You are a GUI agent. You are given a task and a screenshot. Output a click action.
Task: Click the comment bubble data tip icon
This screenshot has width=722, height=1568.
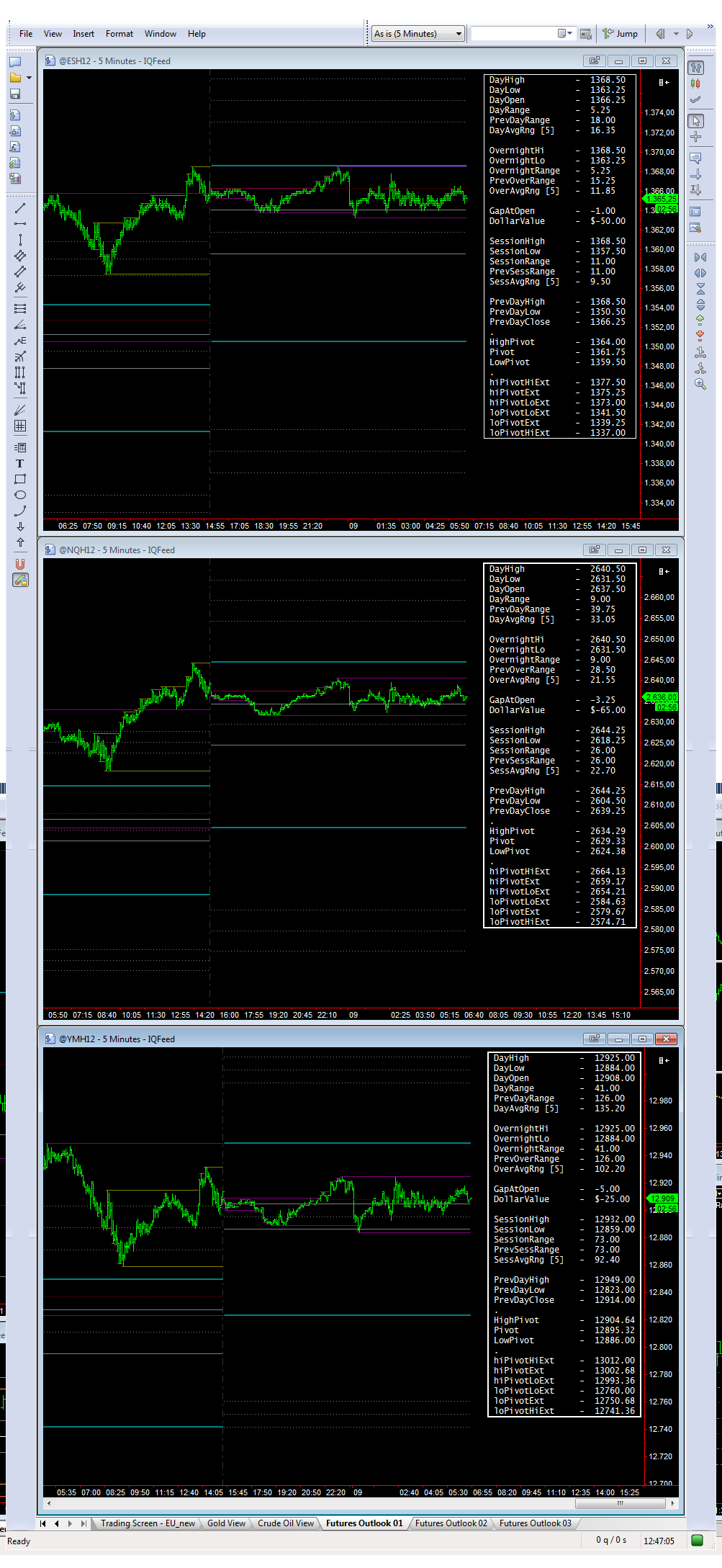click(x=696, y=158)
